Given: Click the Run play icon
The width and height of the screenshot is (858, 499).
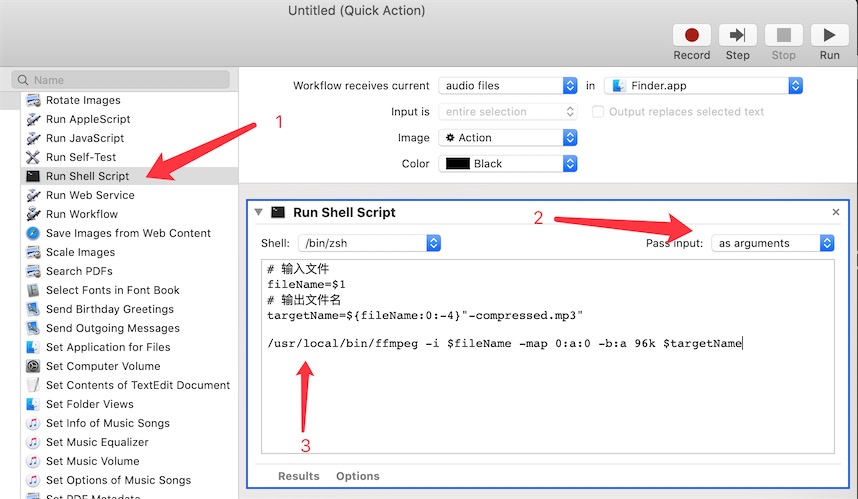Looking at the screenshot, I should (829, 36).
